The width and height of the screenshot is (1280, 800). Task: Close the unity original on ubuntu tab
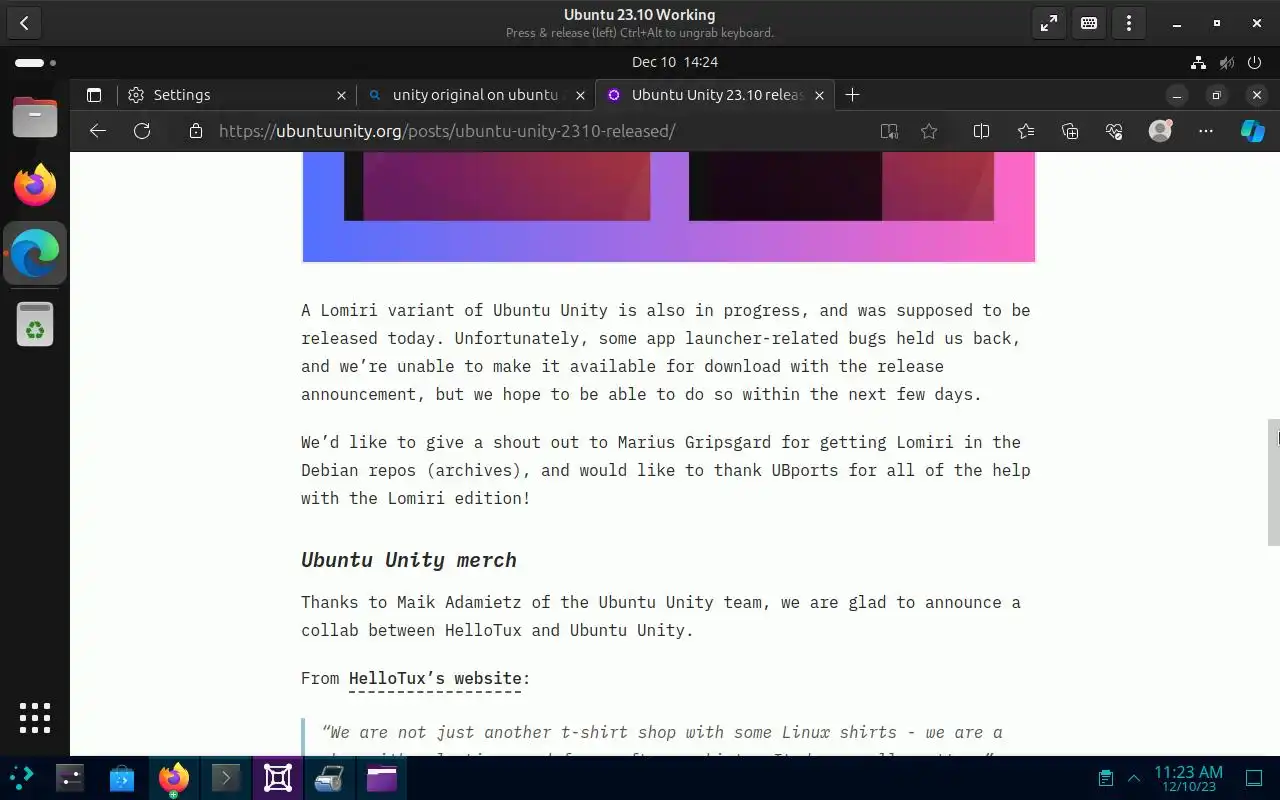pos(580,95)
